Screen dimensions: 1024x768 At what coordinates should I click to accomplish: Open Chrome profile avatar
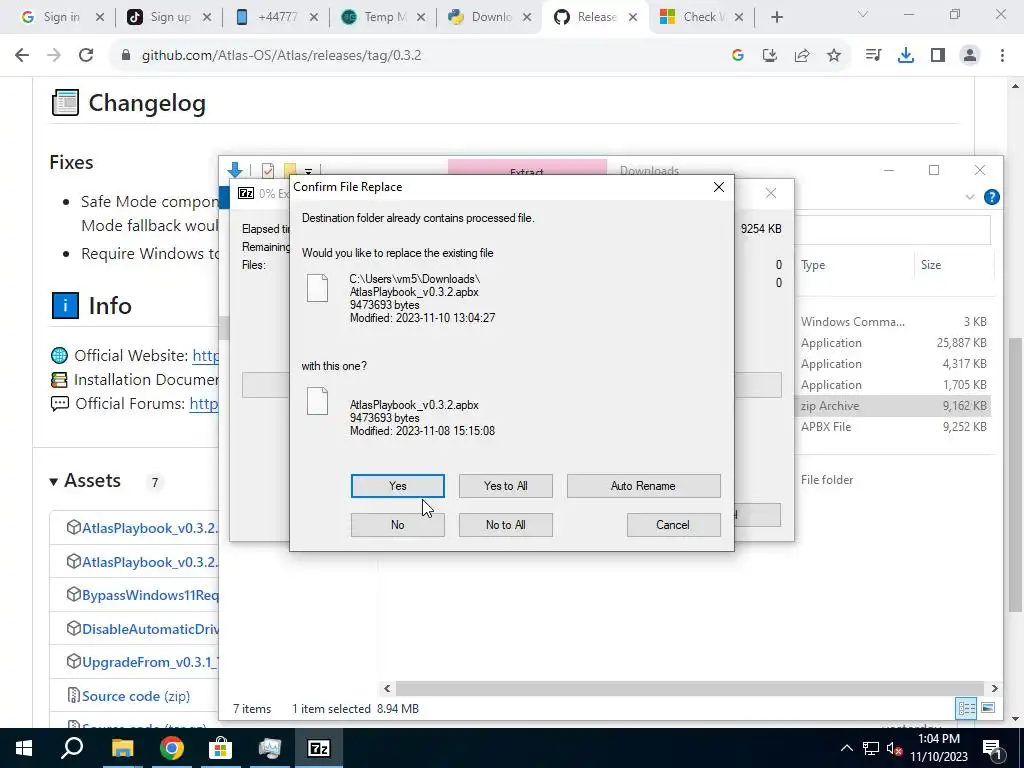click(970, 56)
